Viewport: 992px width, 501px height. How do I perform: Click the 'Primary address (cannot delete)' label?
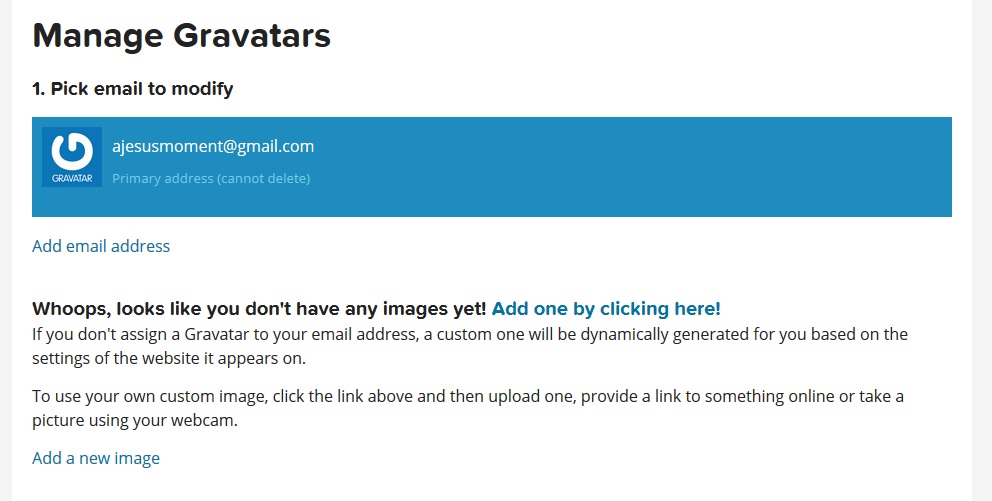pyautogui.click(x=211, y=178)
